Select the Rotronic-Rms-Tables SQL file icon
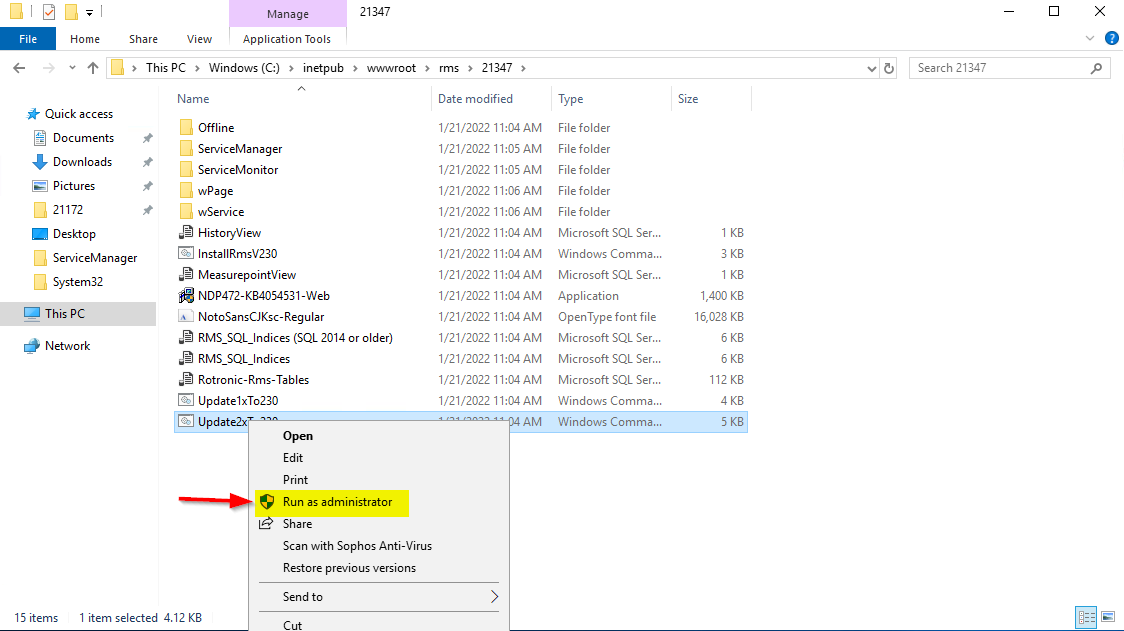The image size is (1124, 631). pos(186,379)
